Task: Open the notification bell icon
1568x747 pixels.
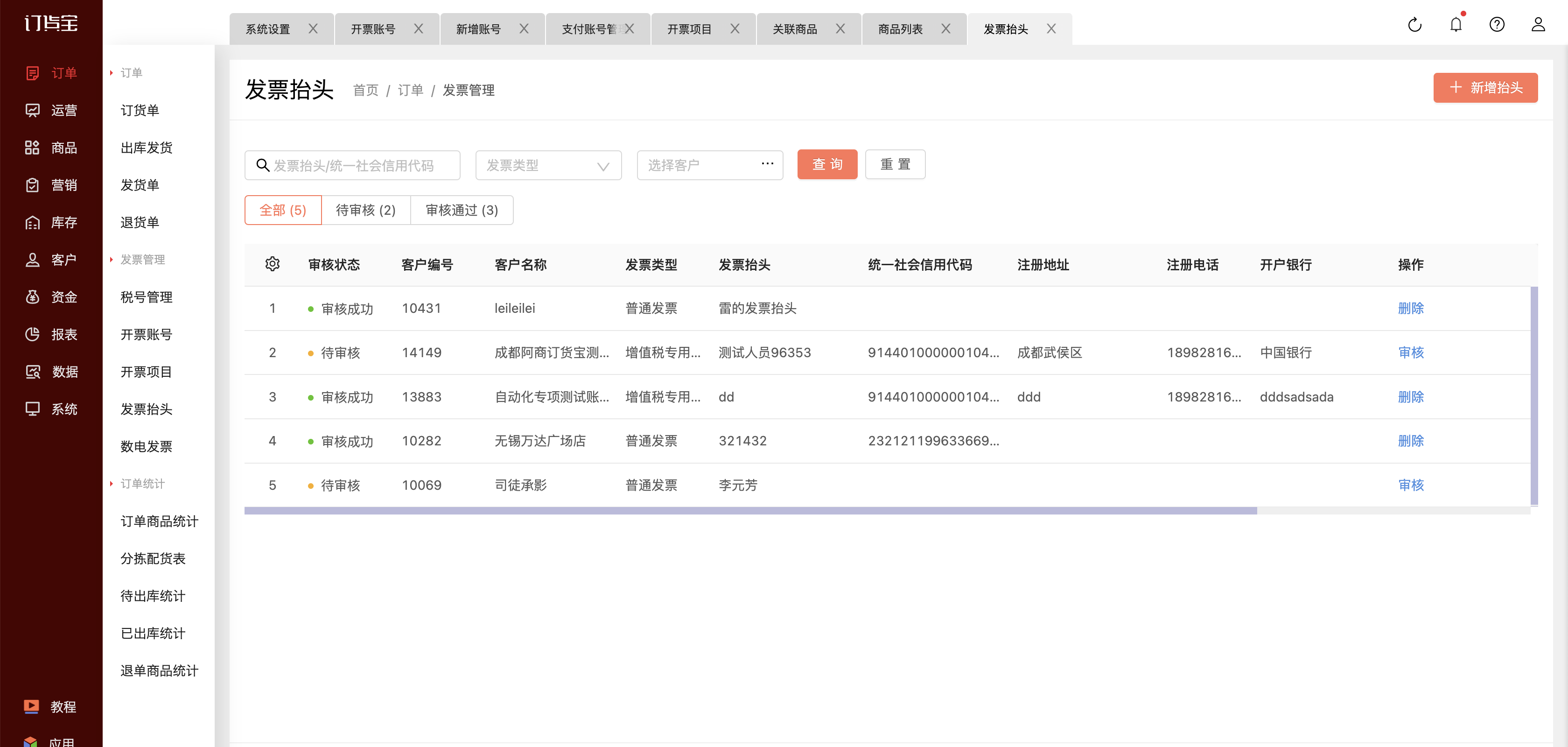Action: point(1456,24)
